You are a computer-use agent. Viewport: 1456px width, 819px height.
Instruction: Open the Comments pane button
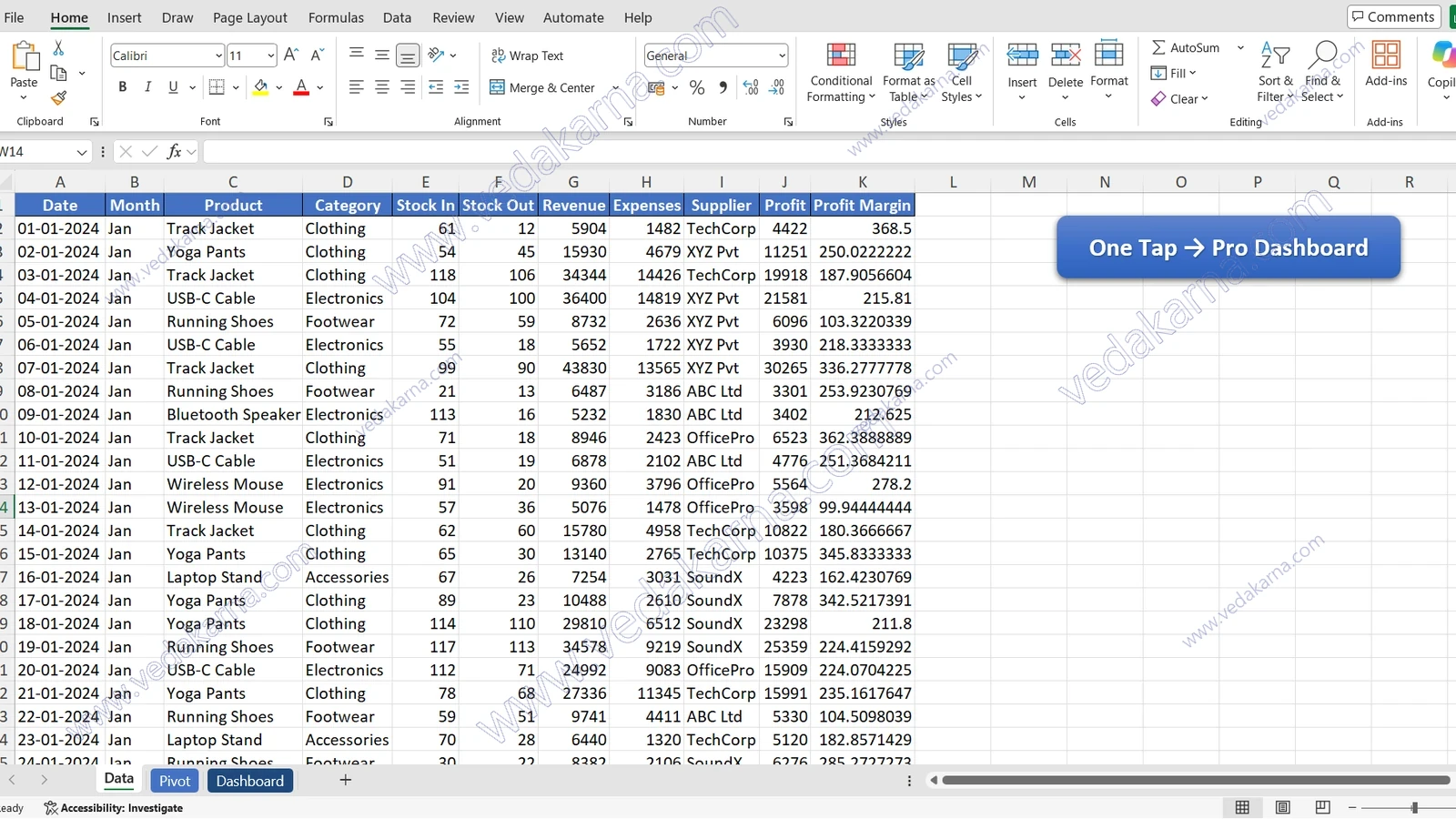[1393, 17]
